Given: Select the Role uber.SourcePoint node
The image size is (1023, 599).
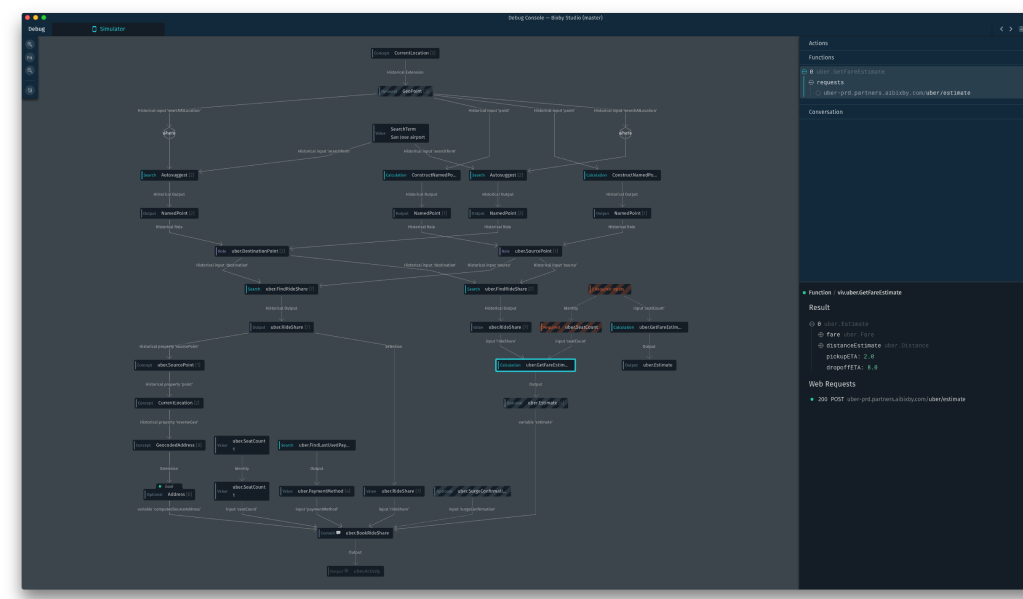Looking at the screenshot, I should pos(530,251).
